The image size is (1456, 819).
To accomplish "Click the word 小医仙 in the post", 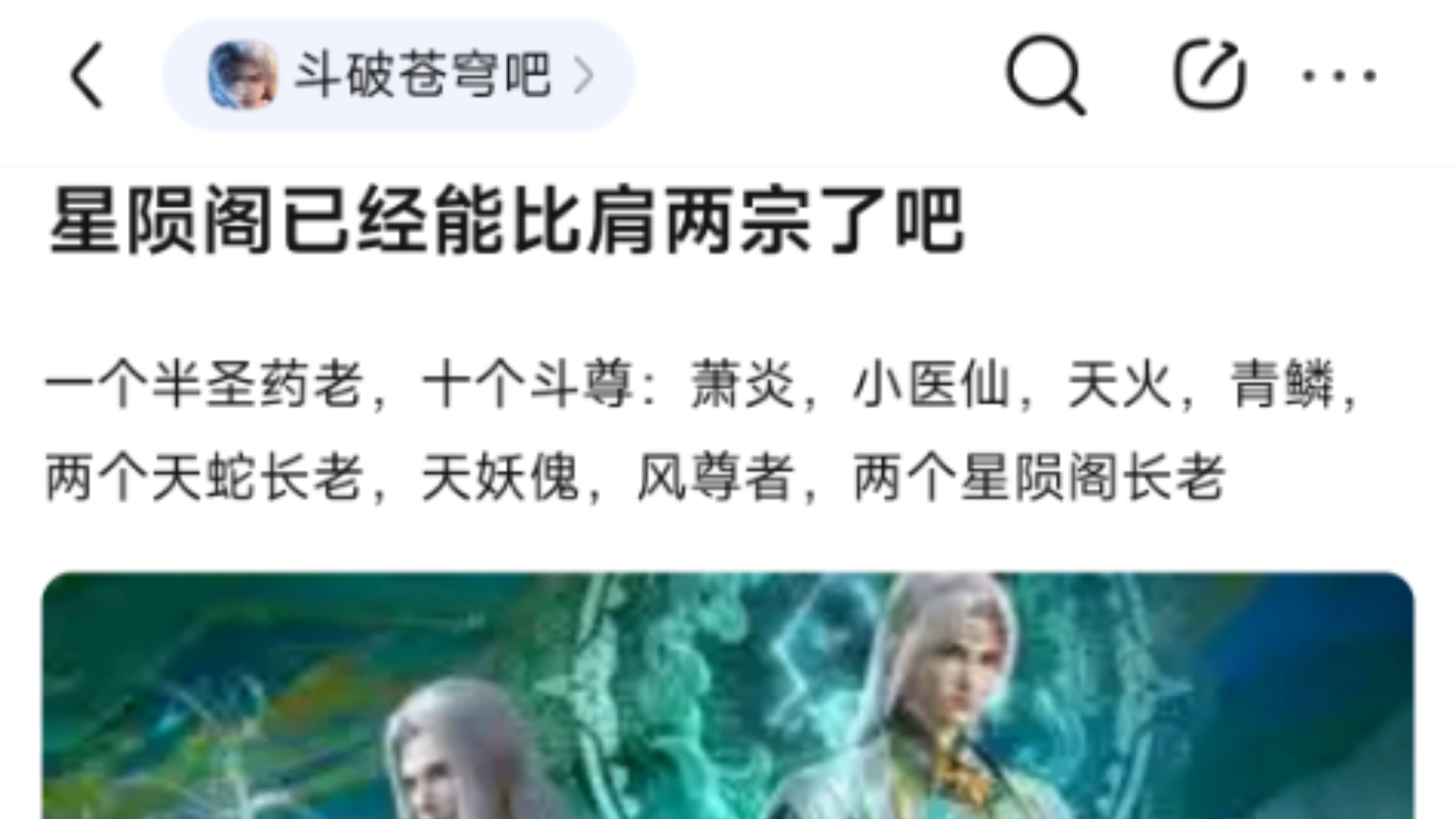I will tap(931, 384).
